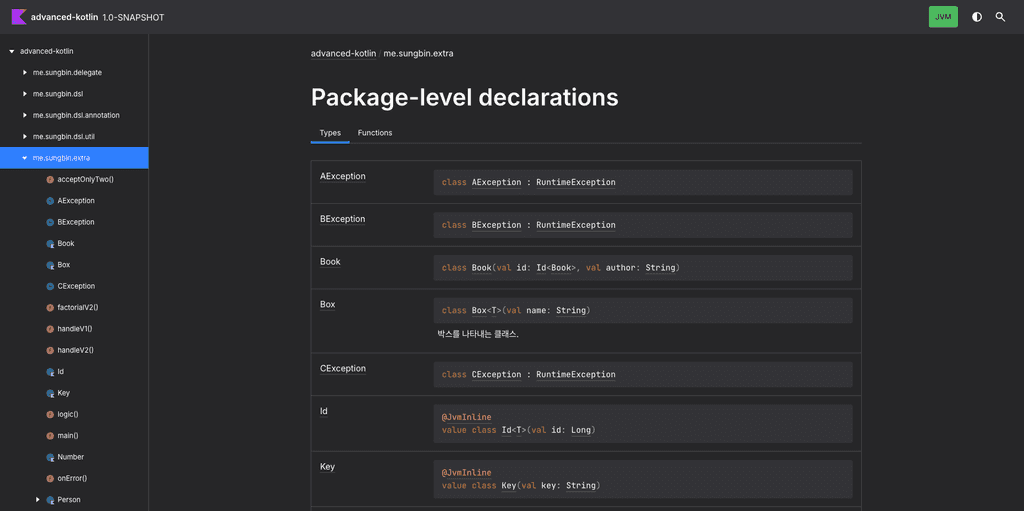Click function icon beside acceptOnlyTwo()
Viewport: 1024px width, 511px height.
[50, 180]
